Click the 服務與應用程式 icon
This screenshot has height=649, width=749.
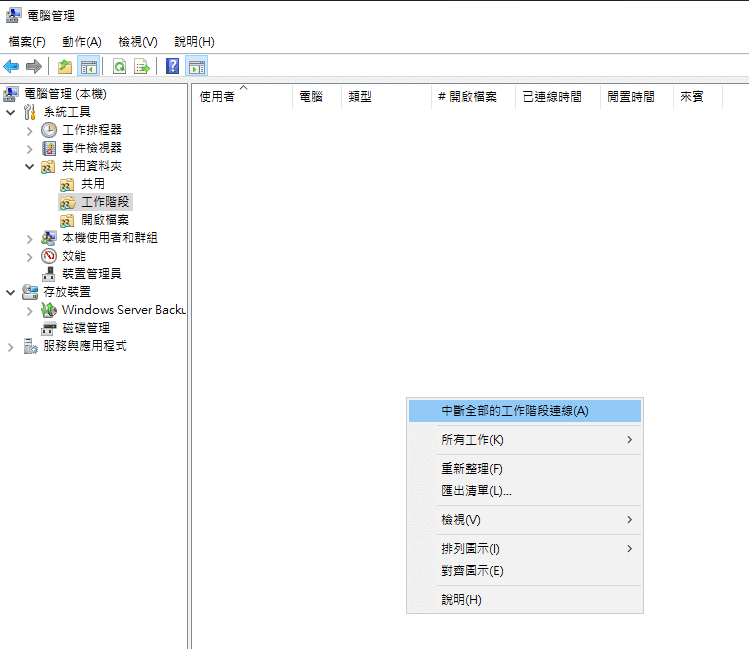[31, 346]
